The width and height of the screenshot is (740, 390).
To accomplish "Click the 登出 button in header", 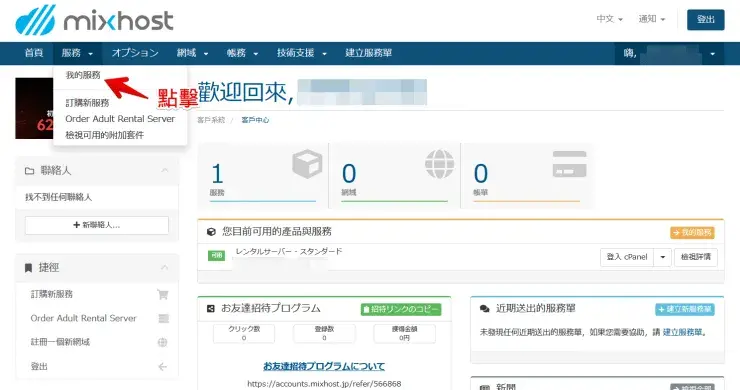I will click(x=705, y=19).
